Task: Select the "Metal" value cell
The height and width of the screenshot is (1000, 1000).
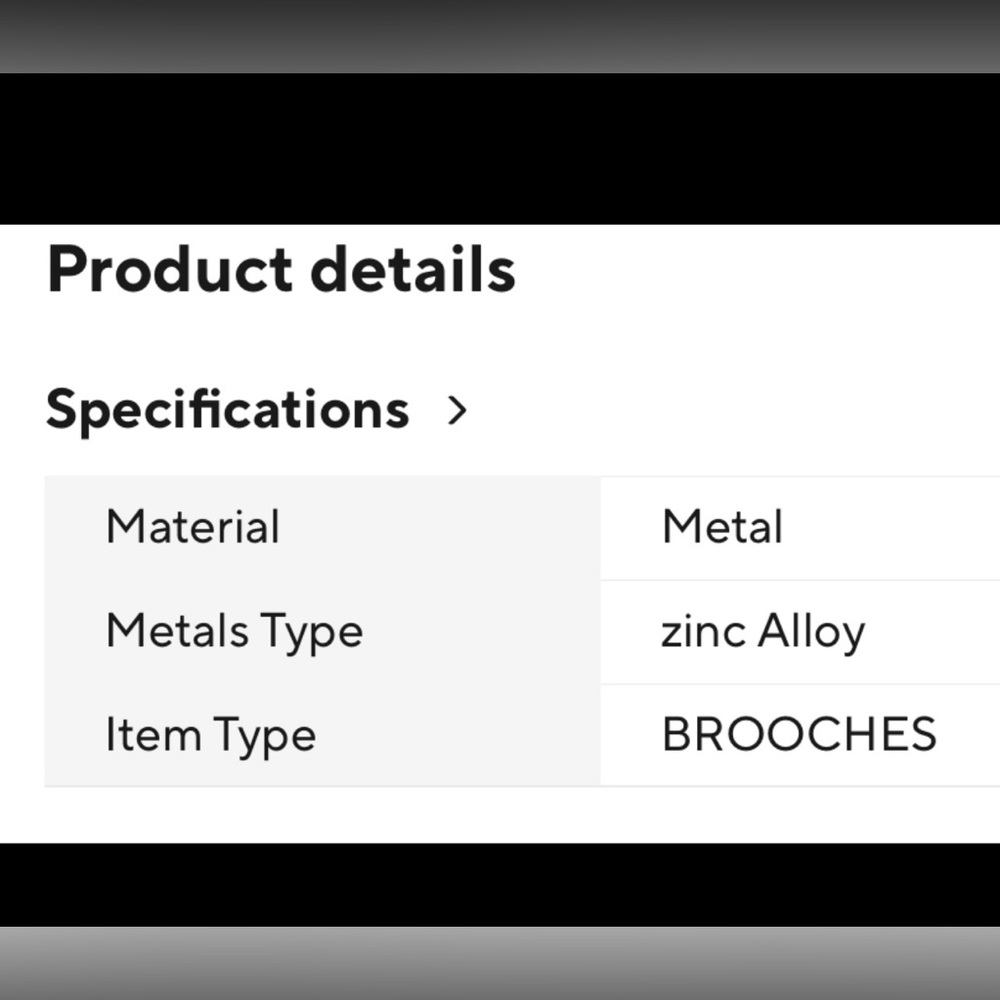Action: tap(722, 527)
